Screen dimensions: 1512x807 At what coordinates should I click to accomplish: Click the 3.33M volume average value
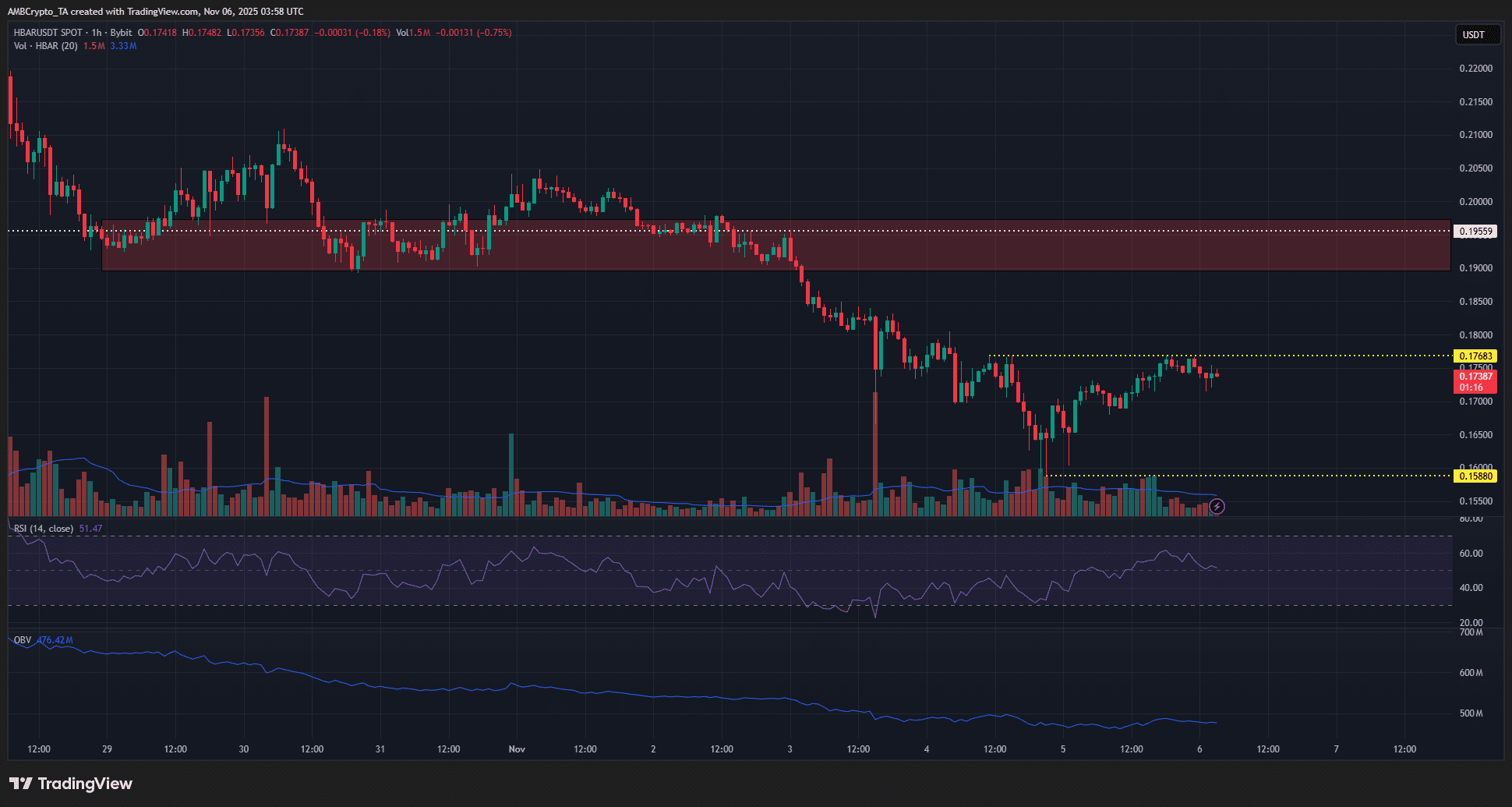point(123,46)
